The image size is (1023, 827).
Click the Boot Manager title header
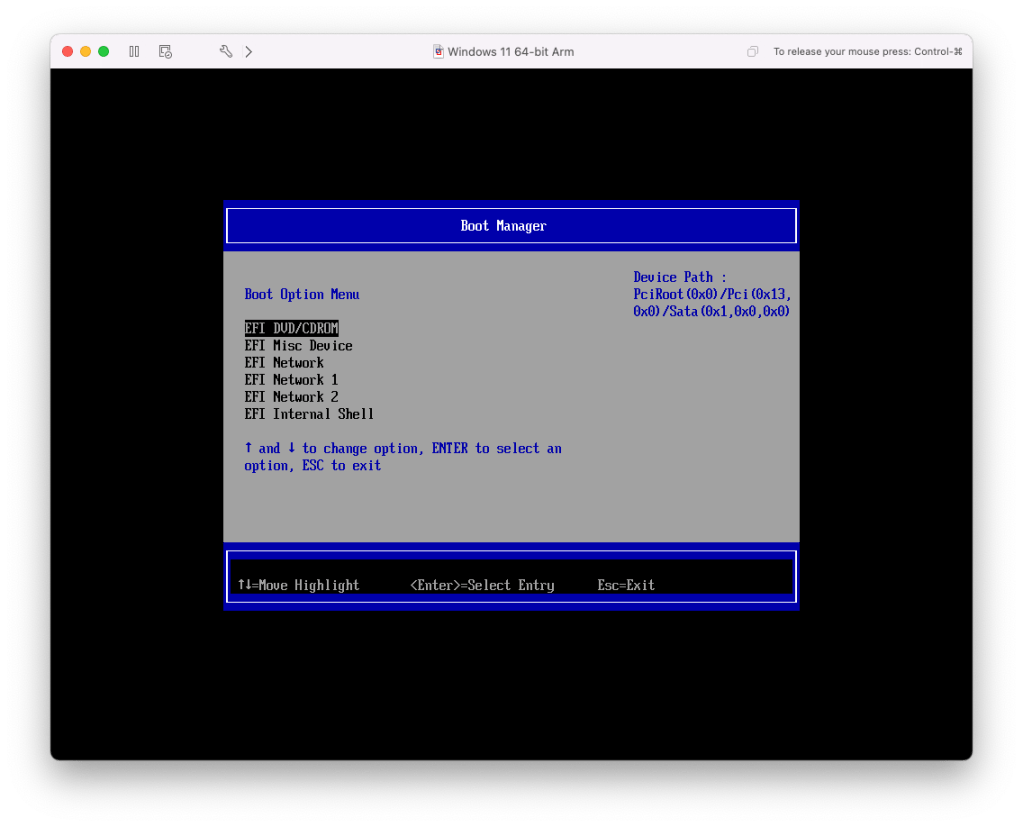503,226
